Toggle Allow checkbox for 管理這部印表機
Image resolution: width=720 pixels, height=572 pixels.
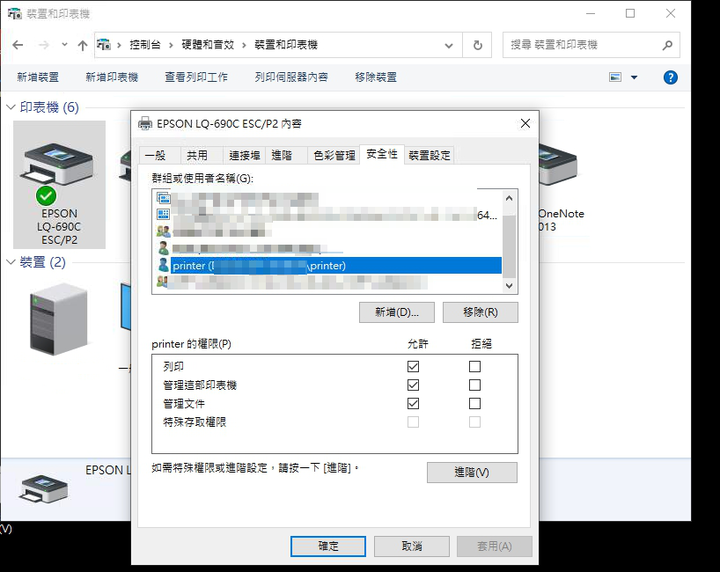tap(413, 385)
